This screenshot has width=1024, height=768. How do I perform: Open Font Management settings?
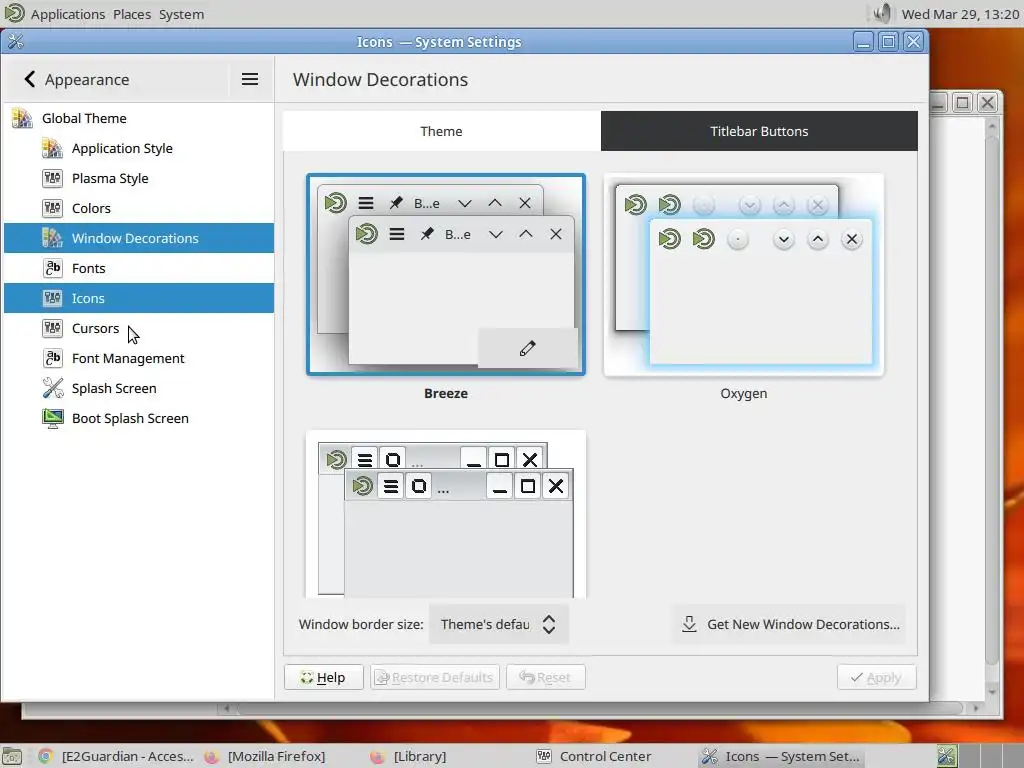tap(138, 359)
